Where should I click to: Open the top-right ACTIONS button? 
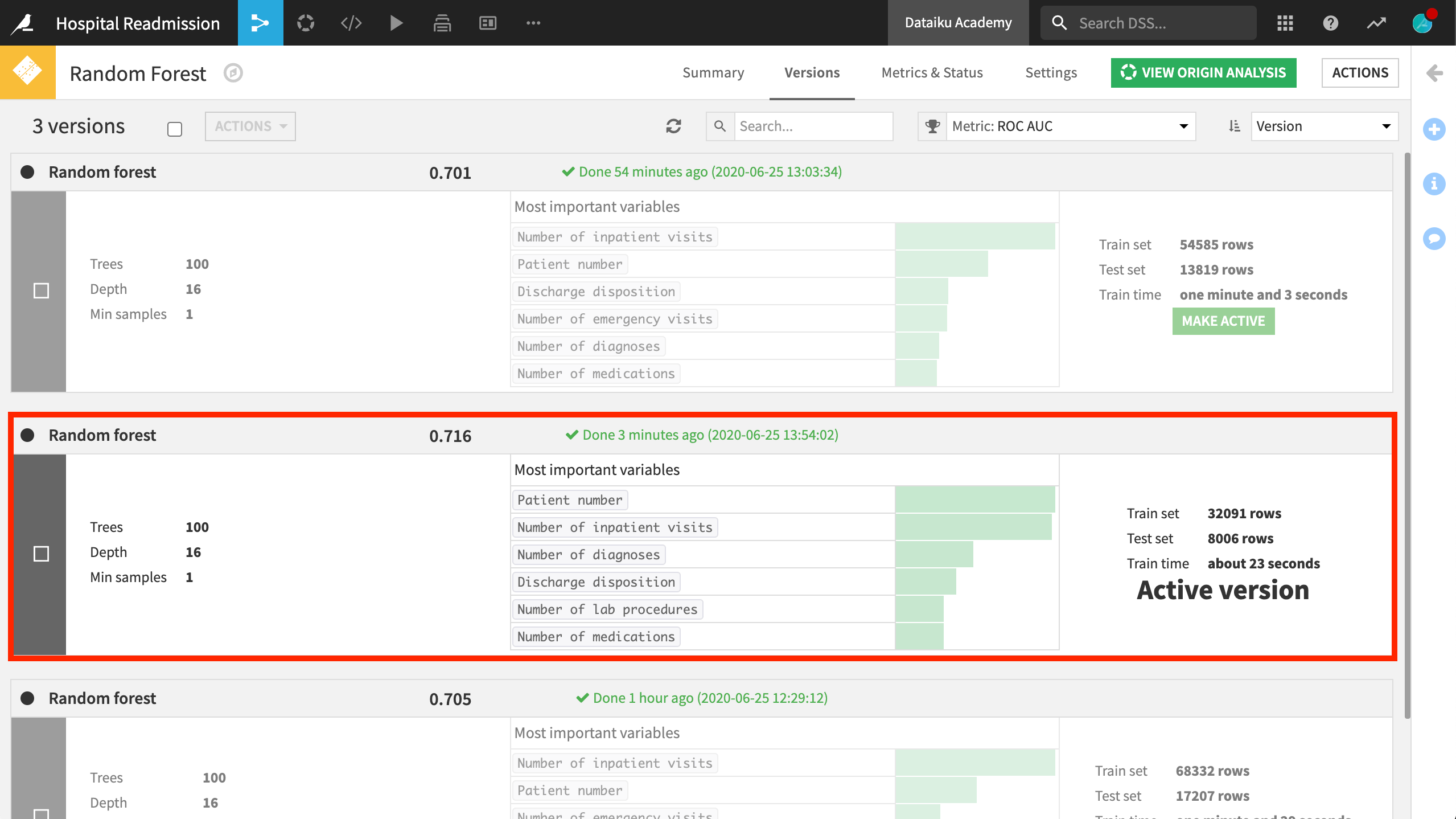pos(1360,72)
